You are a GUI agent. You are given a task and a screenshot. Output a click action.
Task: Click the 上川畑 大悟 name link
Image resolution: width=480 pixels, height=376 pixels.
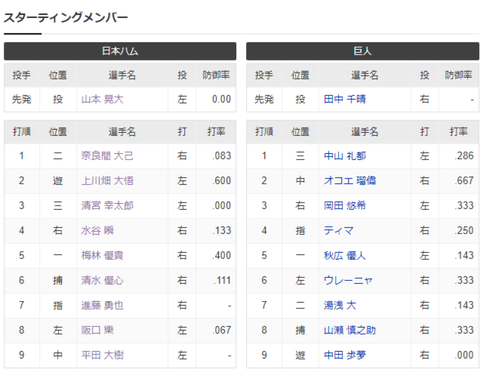tap(107, 181)
